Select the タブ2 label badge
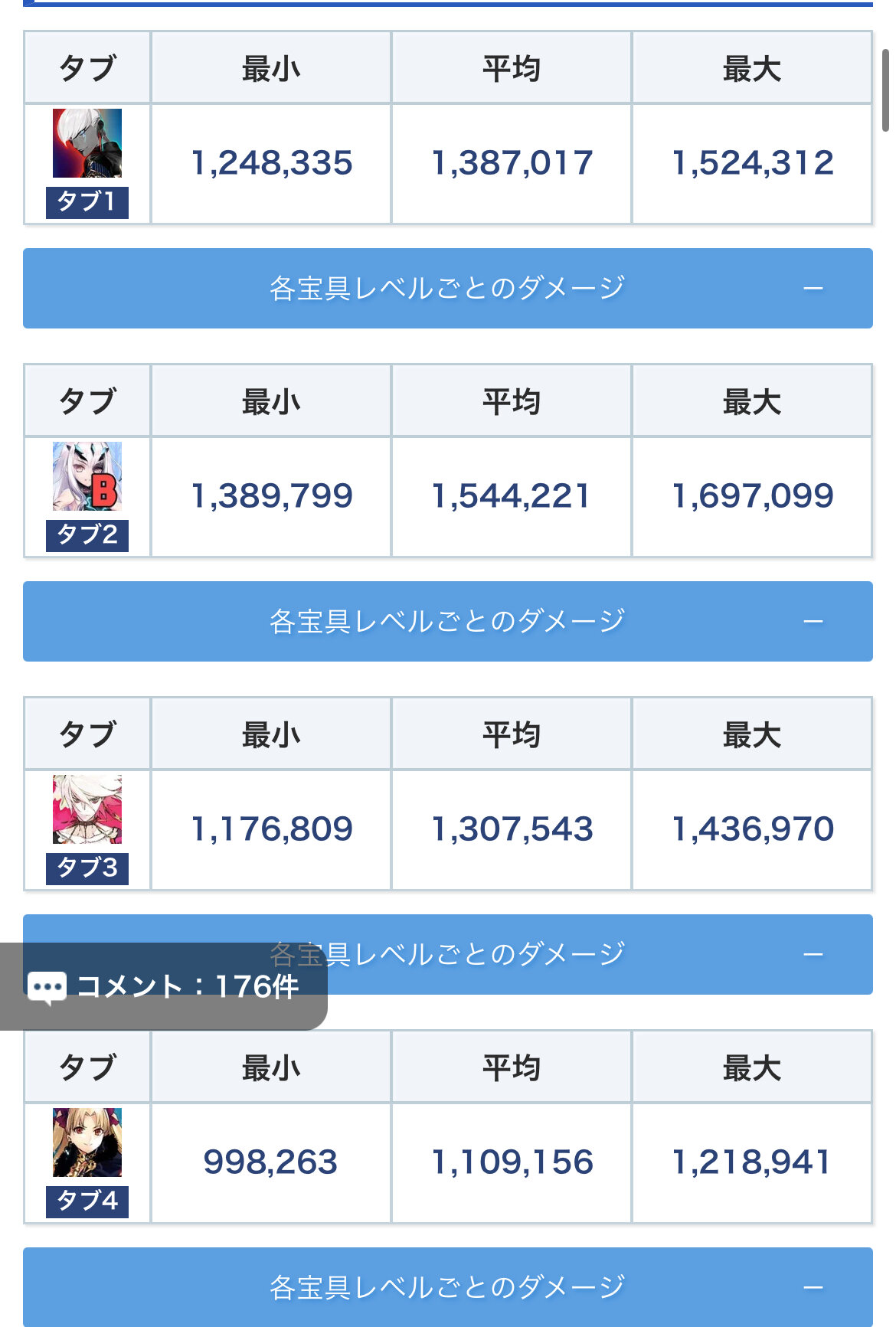The height and width of the screenshot is (1327, 896). tap(87, 535)
